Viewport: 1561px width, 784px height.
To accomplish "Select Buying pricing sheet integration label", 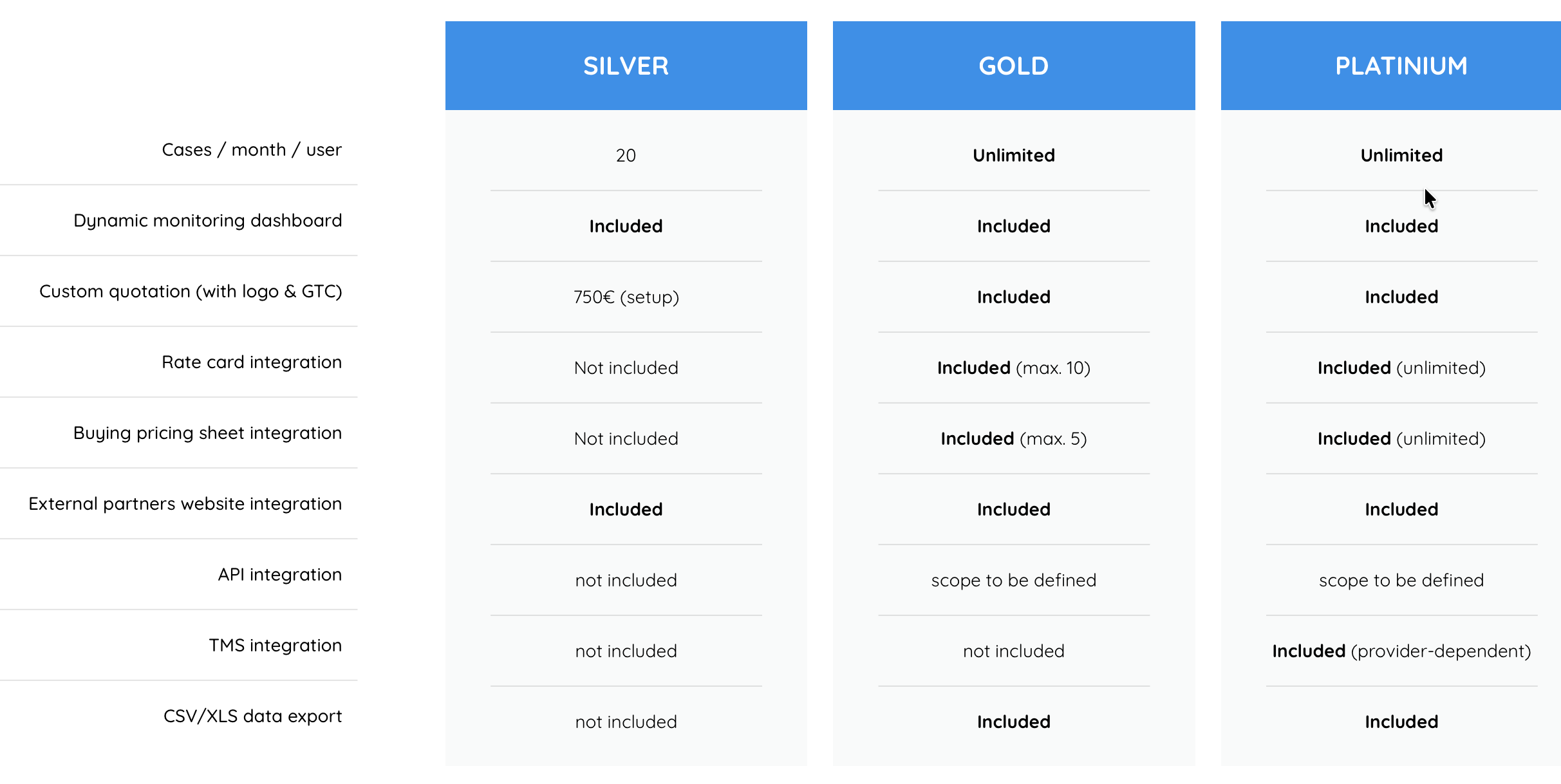I will pos(207,433).
